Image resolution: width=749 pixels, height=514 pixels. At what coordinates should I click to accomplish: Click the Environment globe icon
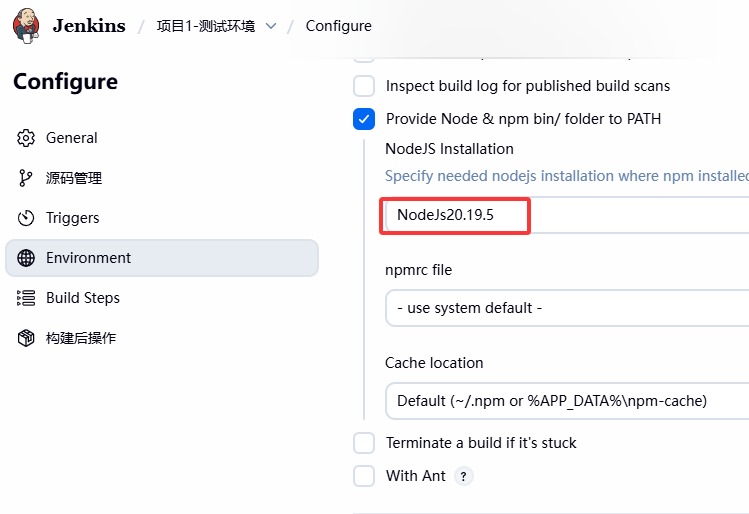click(27, 258)
